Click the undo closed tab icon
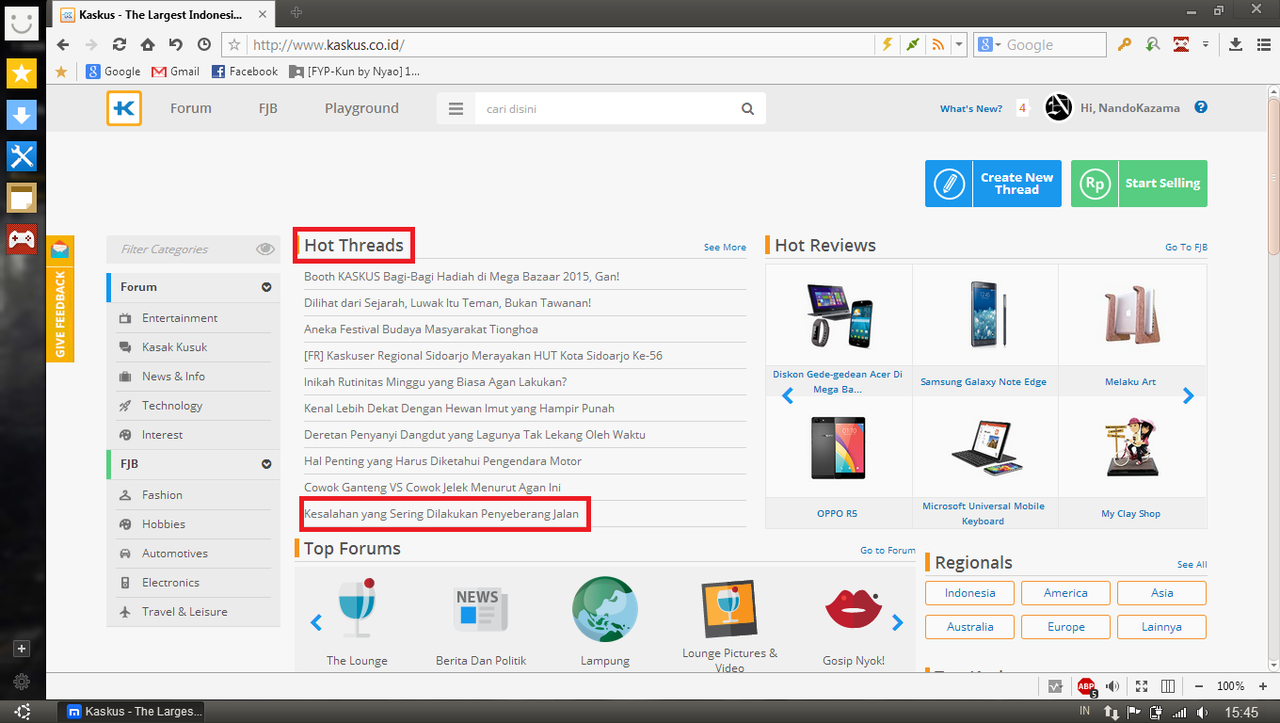 176,45
